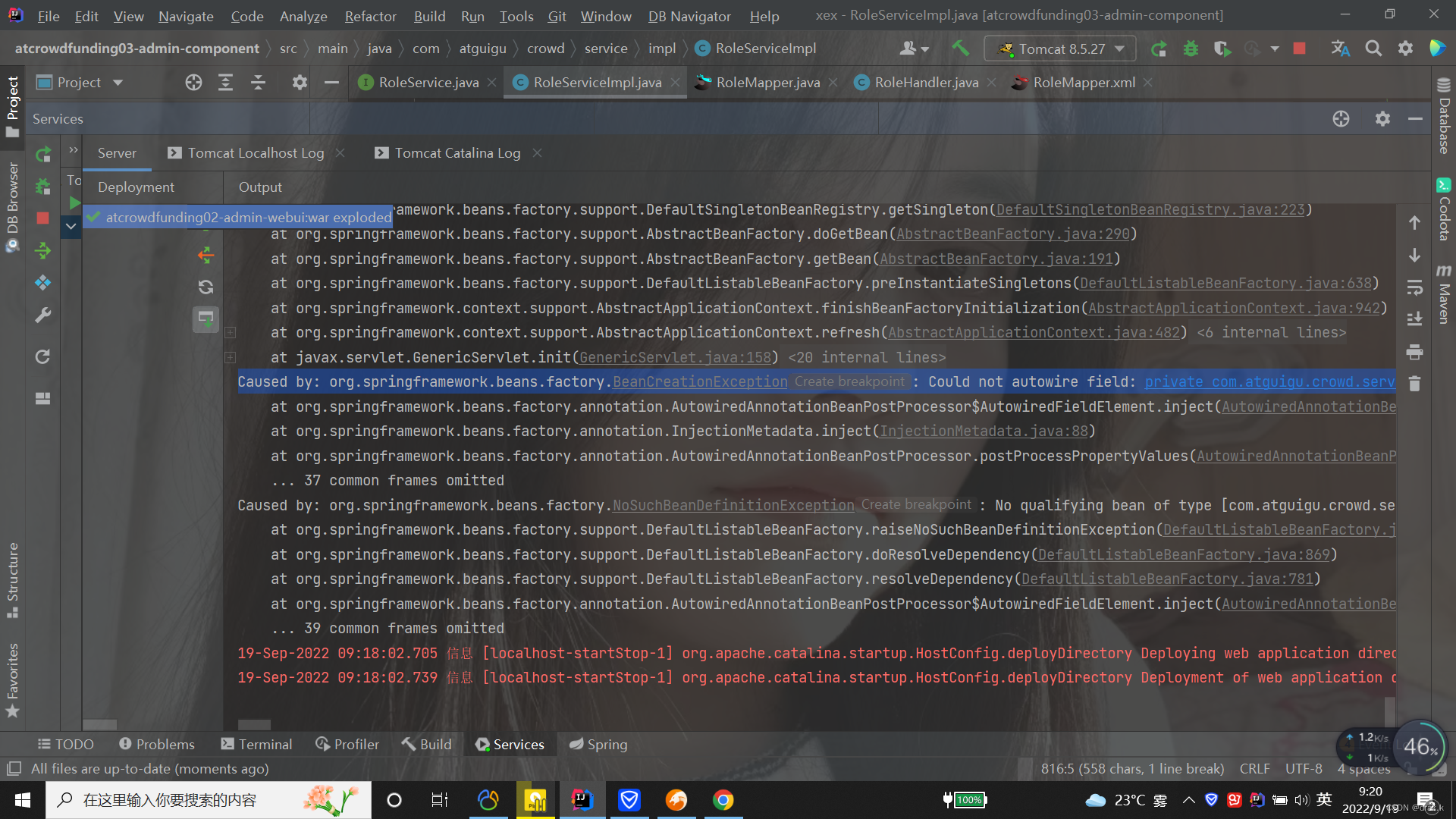Open Chrome from the Windows taskbar

coord(723,800)
